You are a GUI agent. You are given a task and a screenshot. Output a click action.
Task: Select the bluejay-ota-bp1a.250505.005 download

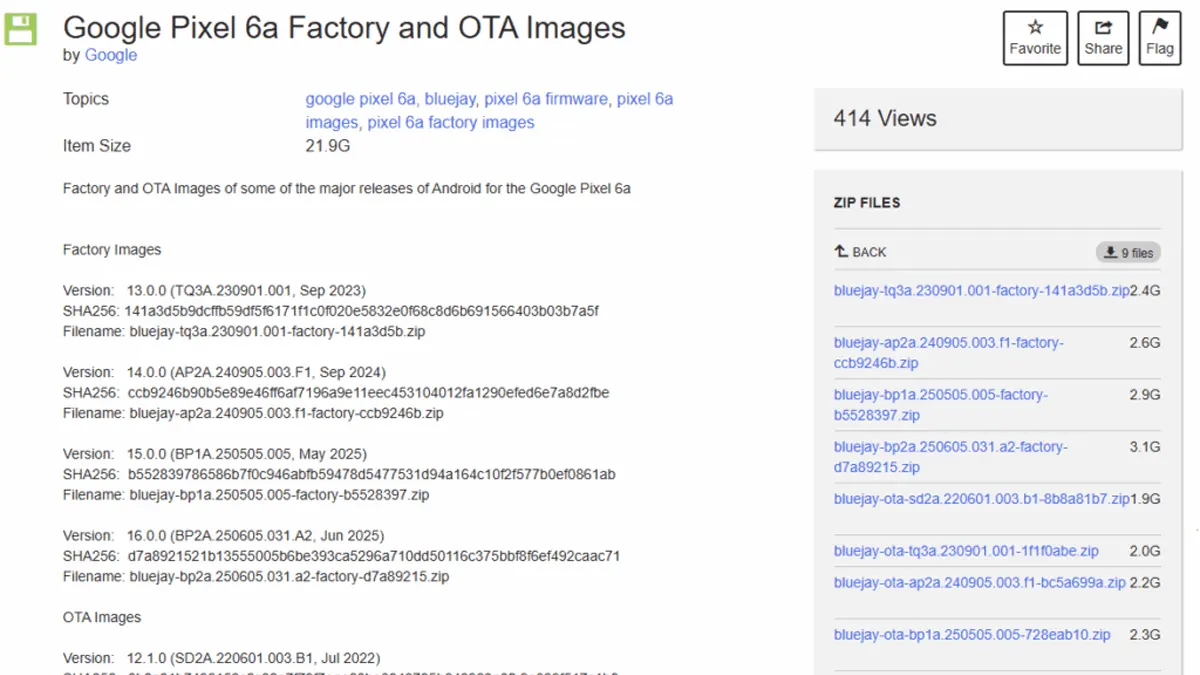[x=971, y=634]
